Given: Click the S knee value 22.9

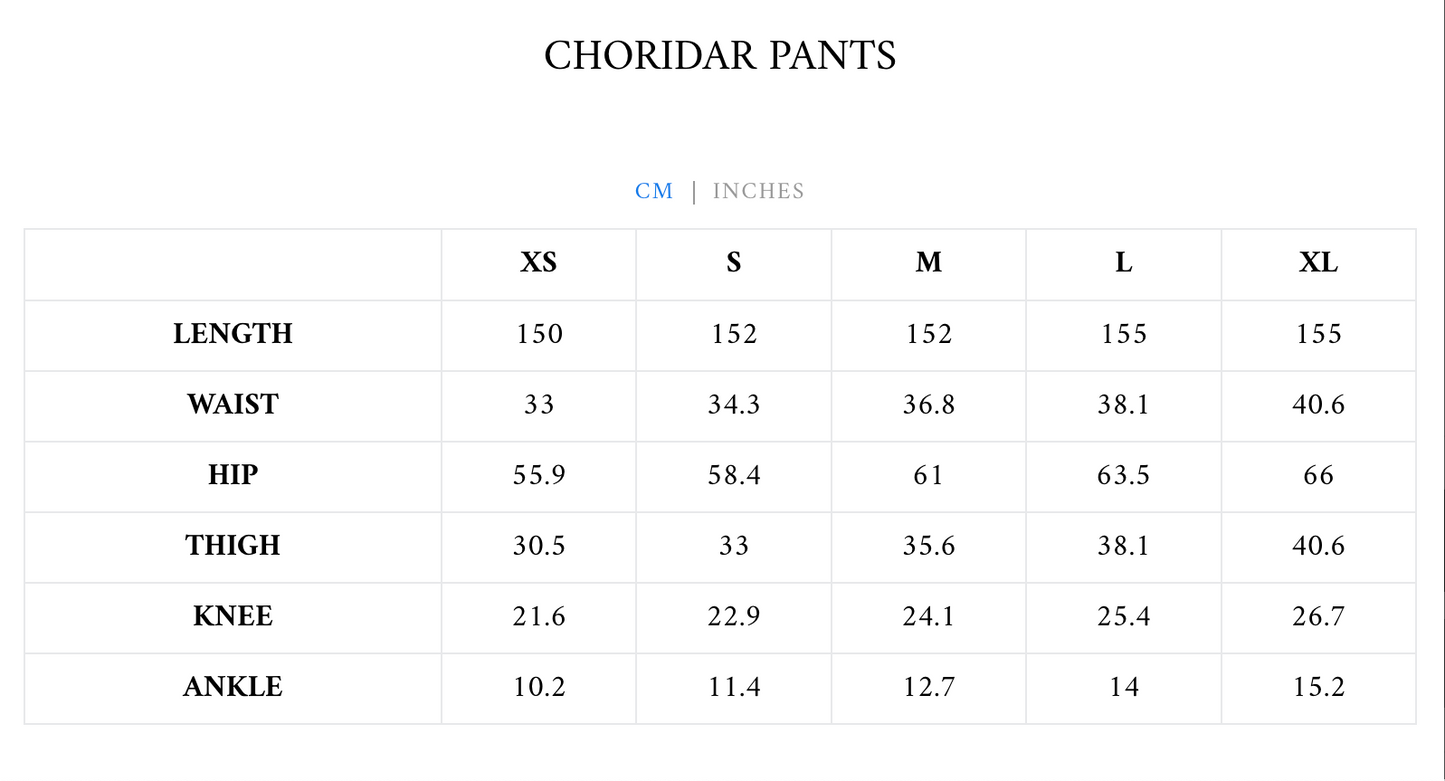Looking at the screenshot, I should pos(733,616).
